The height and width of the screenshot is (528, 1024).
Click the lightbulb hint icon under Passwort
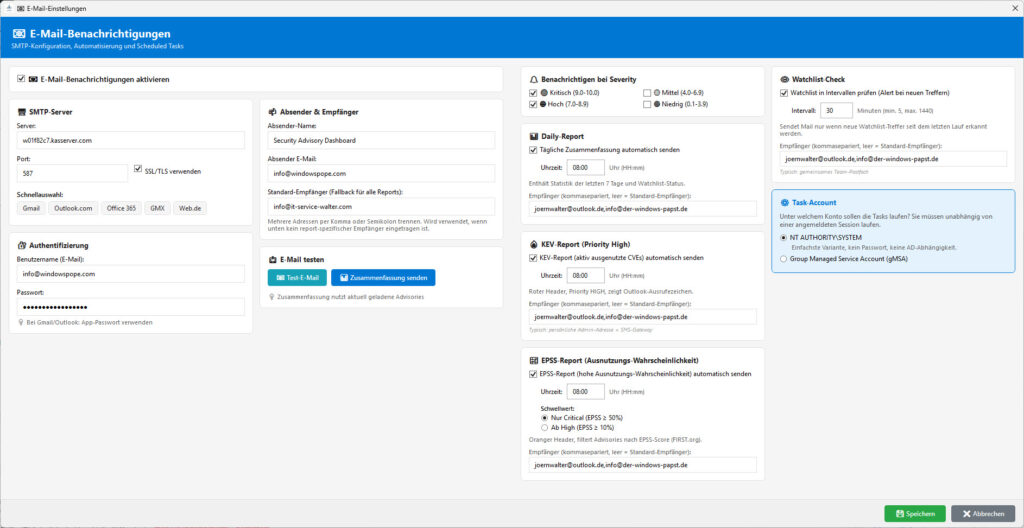tap(21, 322)
